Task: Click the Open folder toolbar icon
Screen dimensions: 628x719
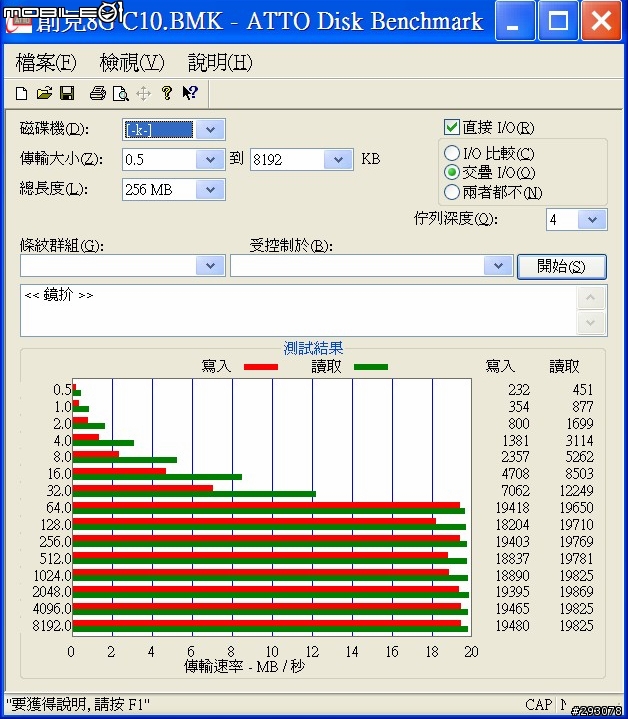Action: (x=44, y=93)
